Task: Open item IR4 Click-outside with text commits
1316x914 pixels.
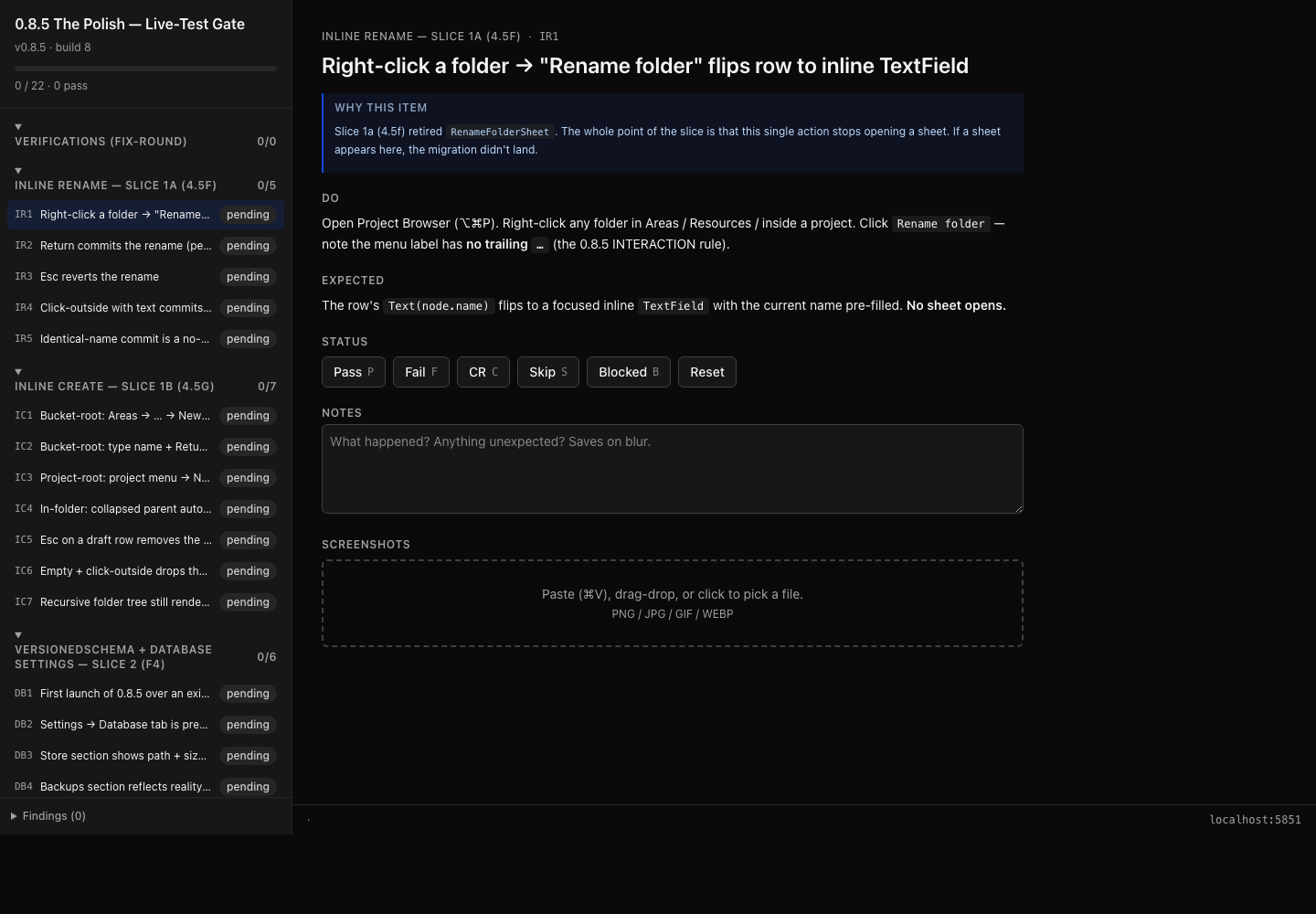Action: click(145, 308)
